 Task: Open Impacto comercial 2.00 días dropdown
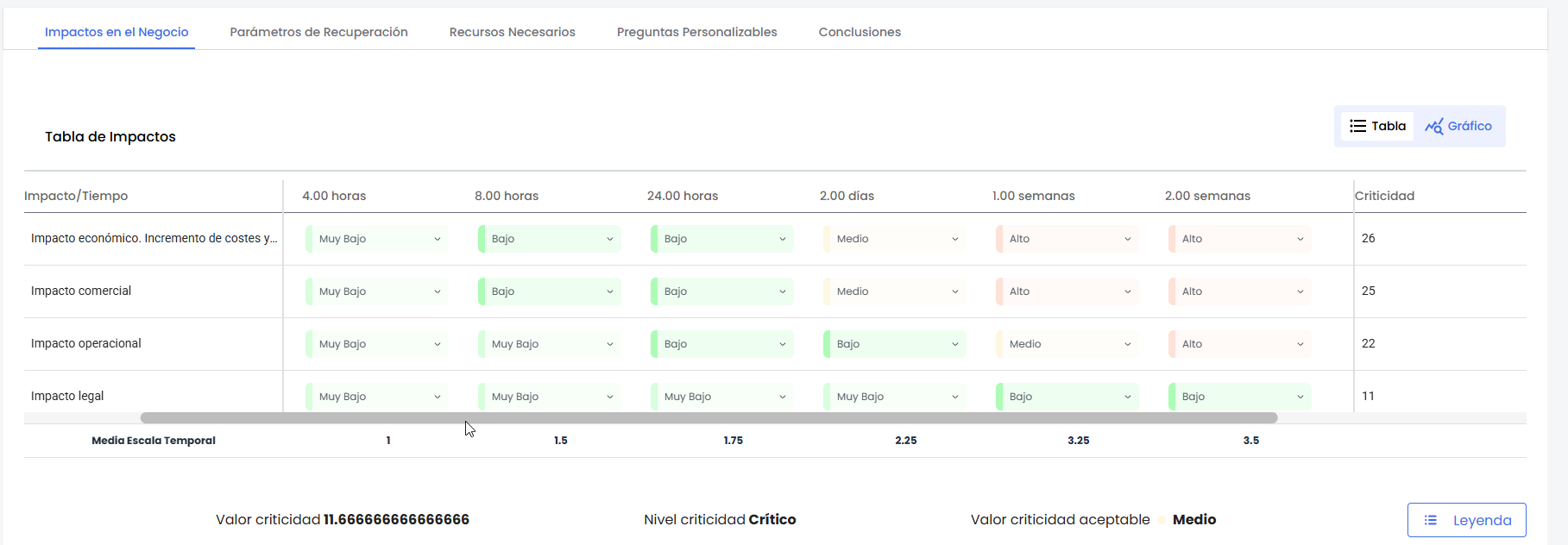click(x=895, y=291)
